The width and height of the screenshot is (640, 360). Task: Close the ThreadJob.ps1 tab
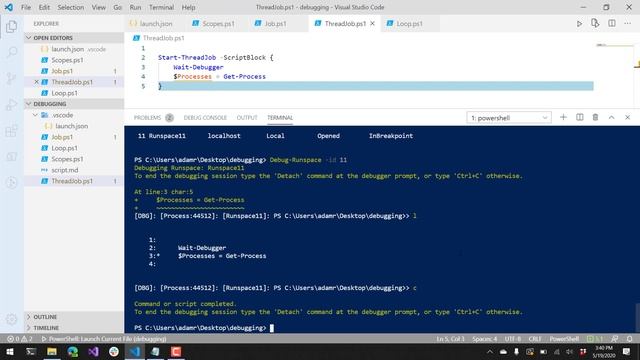pyautogui.click(x=372, y=24)
